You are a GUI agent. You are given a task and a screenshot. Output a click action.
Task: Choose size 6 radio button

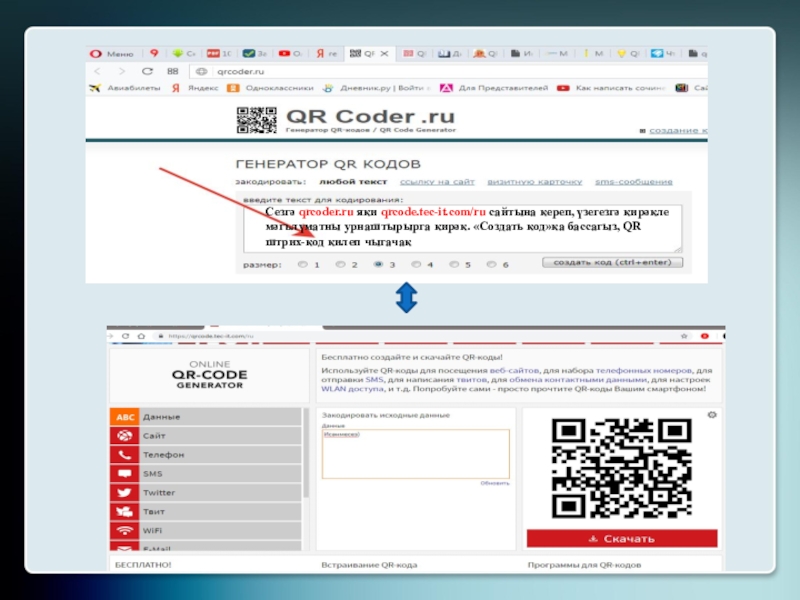pyautogui.click(x=491, y=264)
